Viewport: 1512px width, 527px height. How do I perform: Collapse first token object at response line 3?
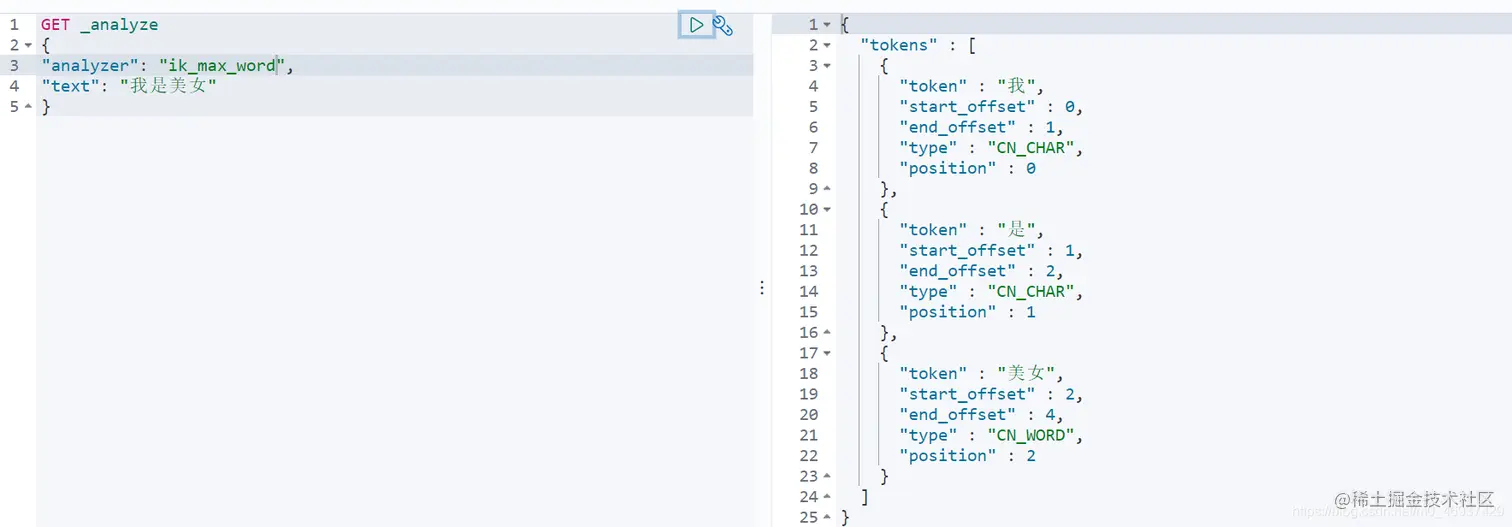pos(827,66)
